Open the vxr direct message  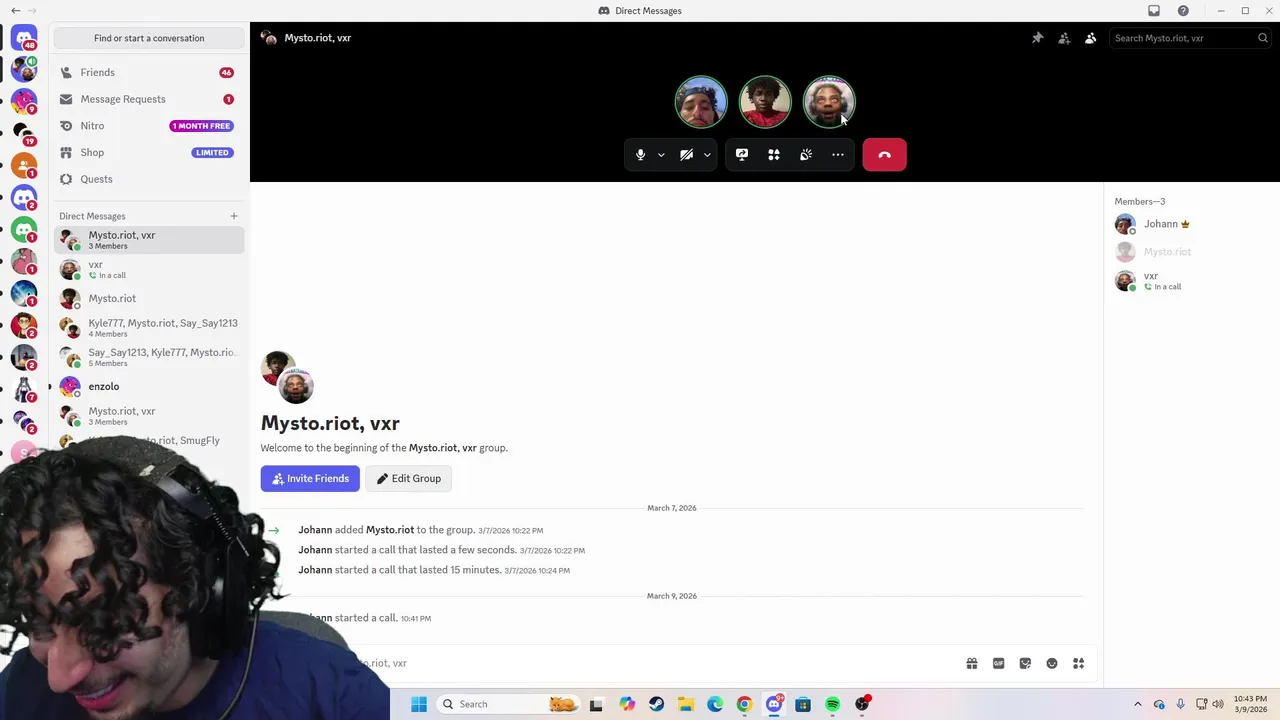(x=148, y=269)
